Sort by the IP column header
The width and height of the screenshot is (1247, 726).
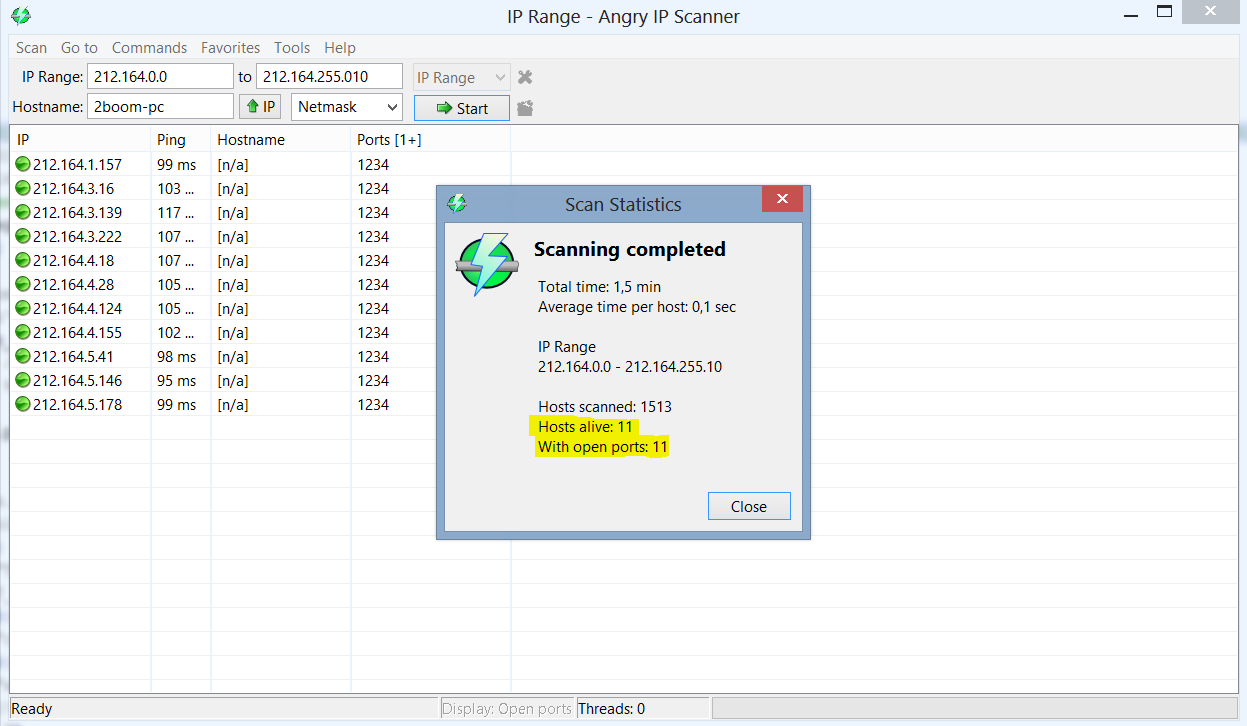click(80, 140)
